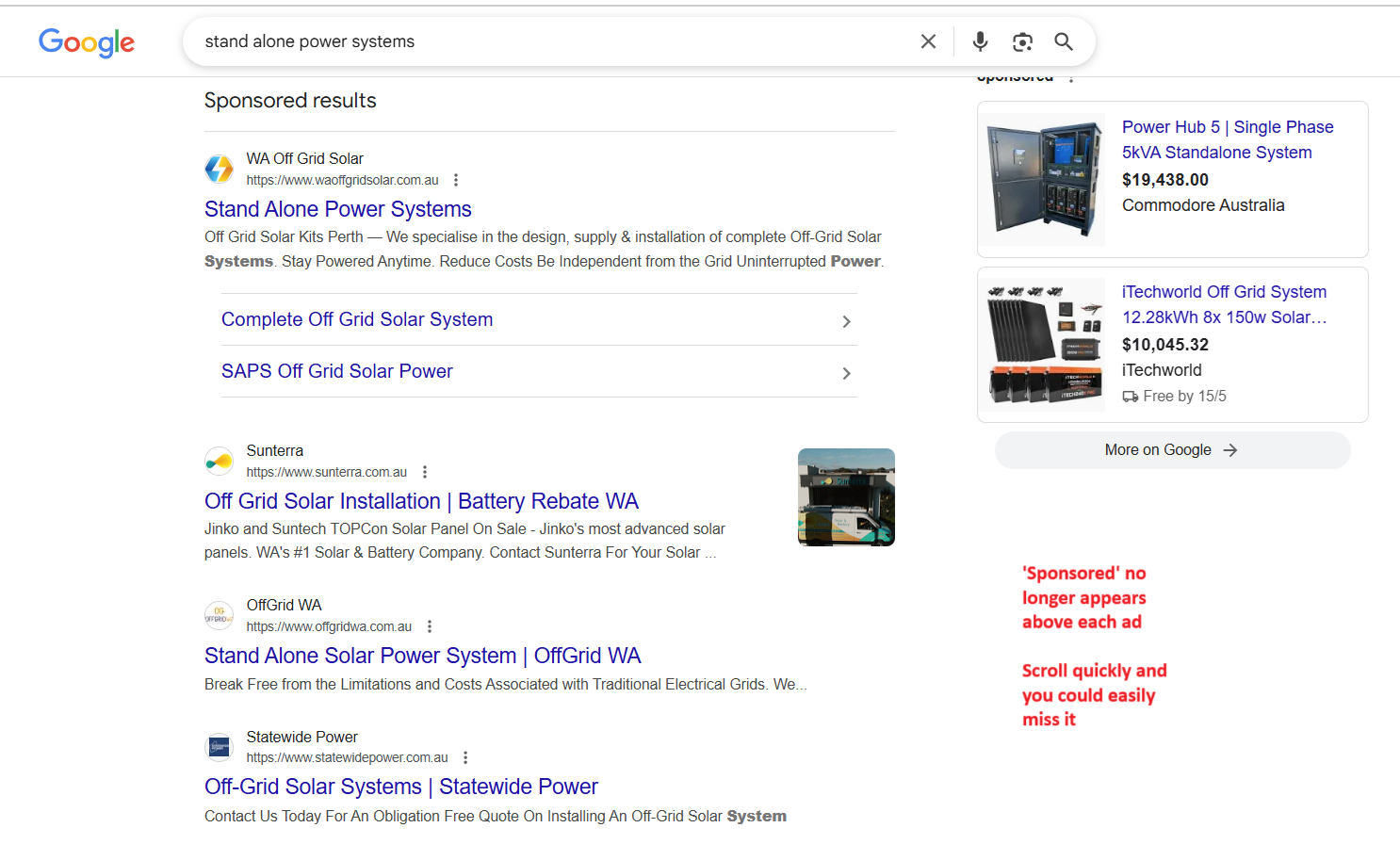Submit search with magnifying glass icon

tap(1064, 41)
